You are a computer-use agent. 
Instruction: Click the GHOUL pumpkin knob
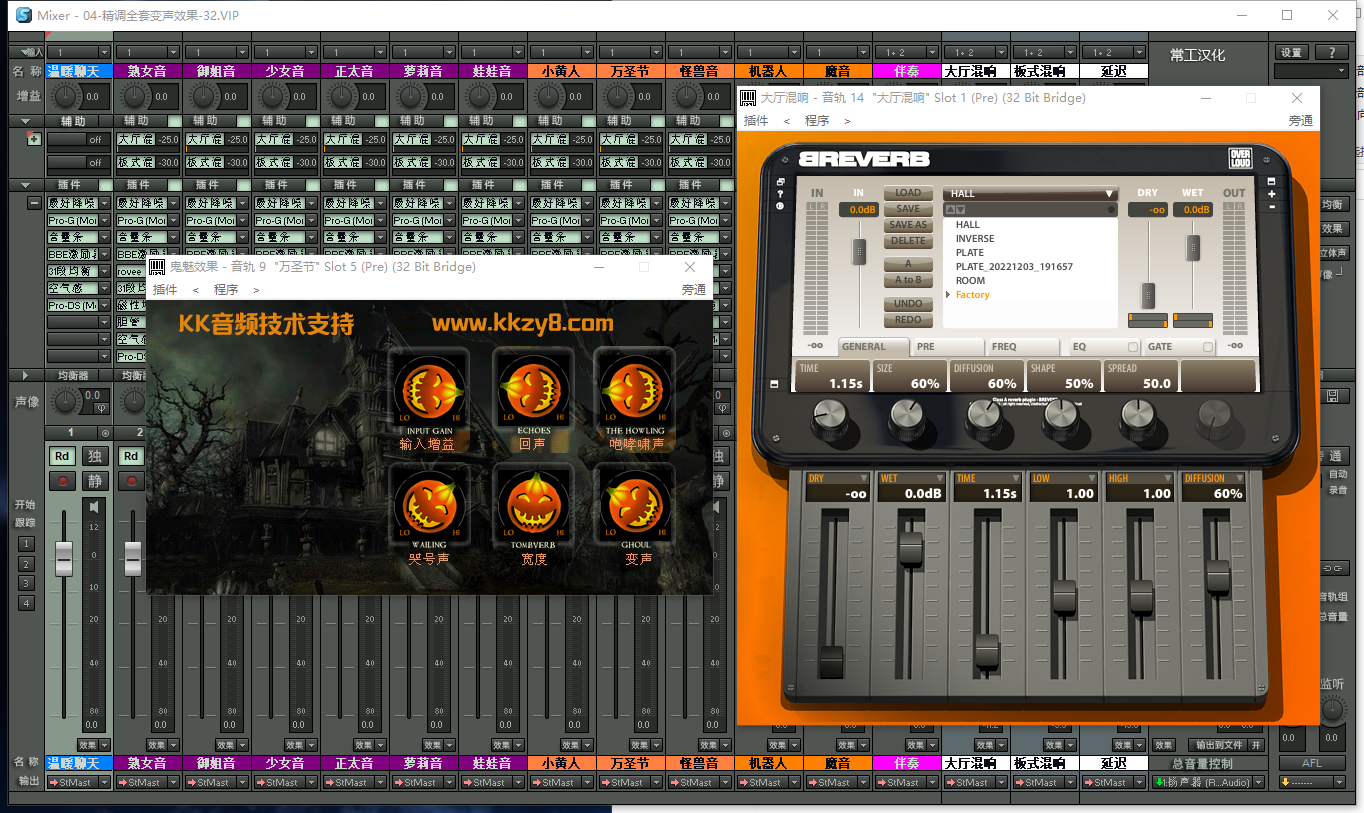634,505
